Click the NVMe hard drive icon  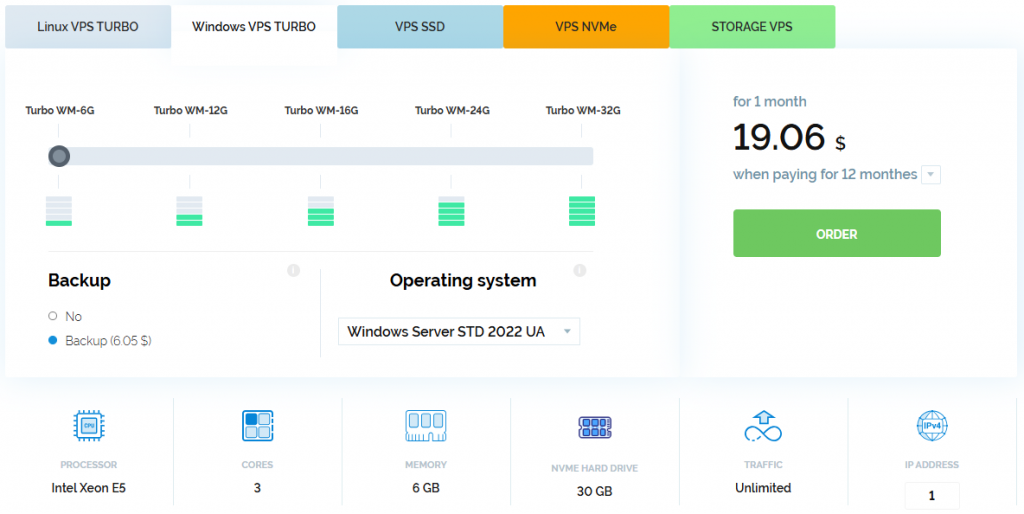[x=594, y=427]
